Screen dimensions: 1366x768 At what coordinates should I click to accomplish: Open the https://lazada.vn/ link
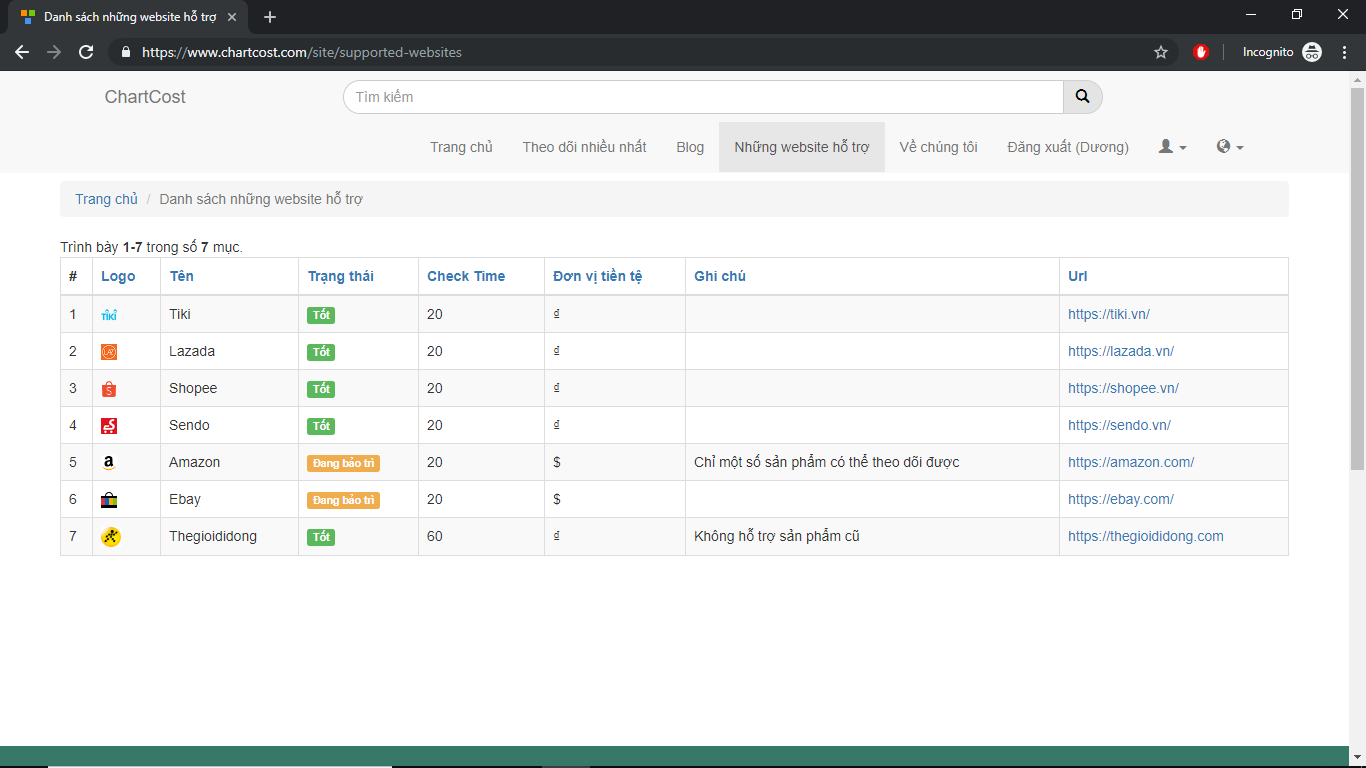pos(1121,352)
